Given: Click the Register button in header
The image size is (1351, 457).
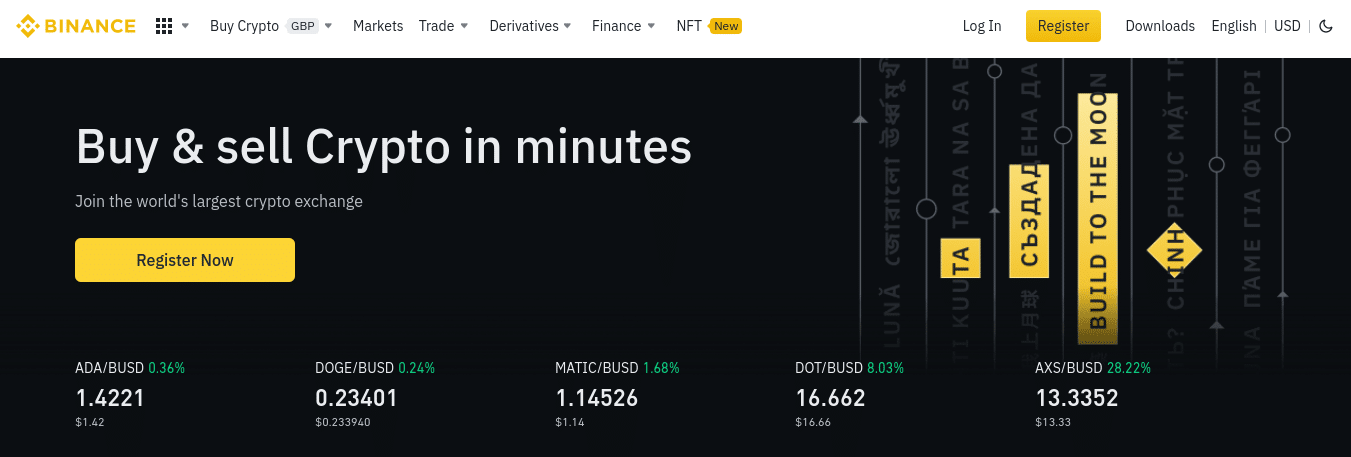Looking at the screenshot, I should tap(1063, 26).
